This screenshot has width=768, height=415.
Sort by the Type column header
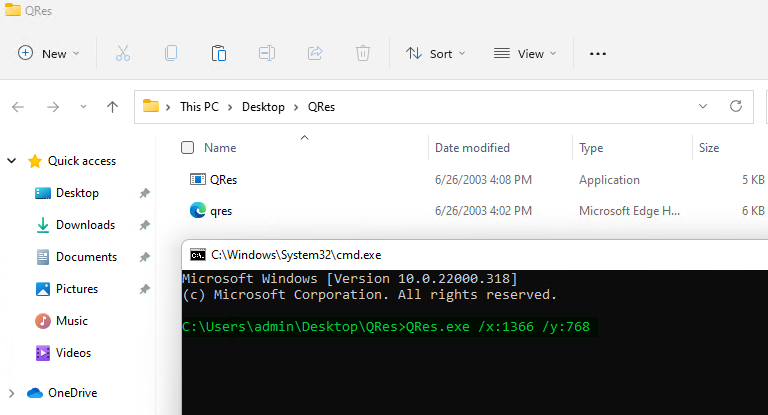point(591,148)
